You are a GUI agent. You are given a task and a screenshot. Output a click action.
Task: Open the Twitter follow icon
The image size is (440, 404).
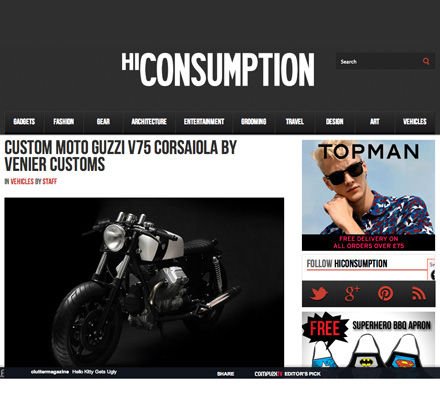(319, 294)
